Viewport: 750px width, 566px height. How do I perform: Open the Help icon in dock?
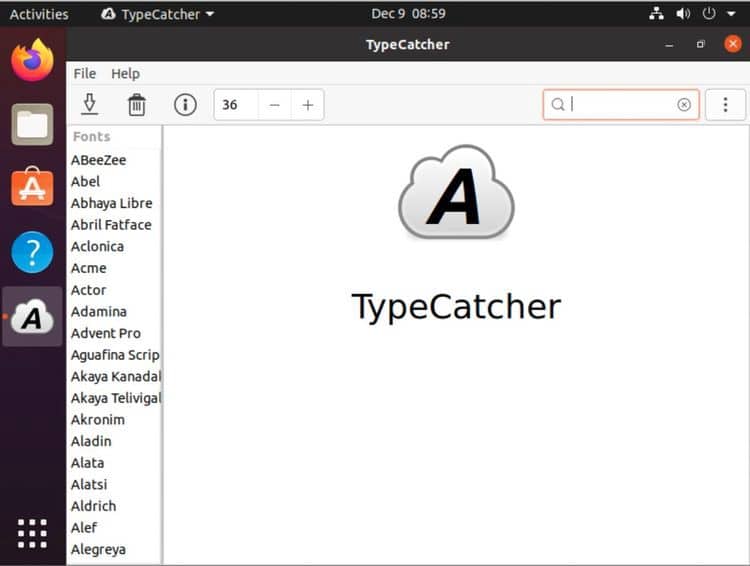pyautogui.click(x=32, y=252)
